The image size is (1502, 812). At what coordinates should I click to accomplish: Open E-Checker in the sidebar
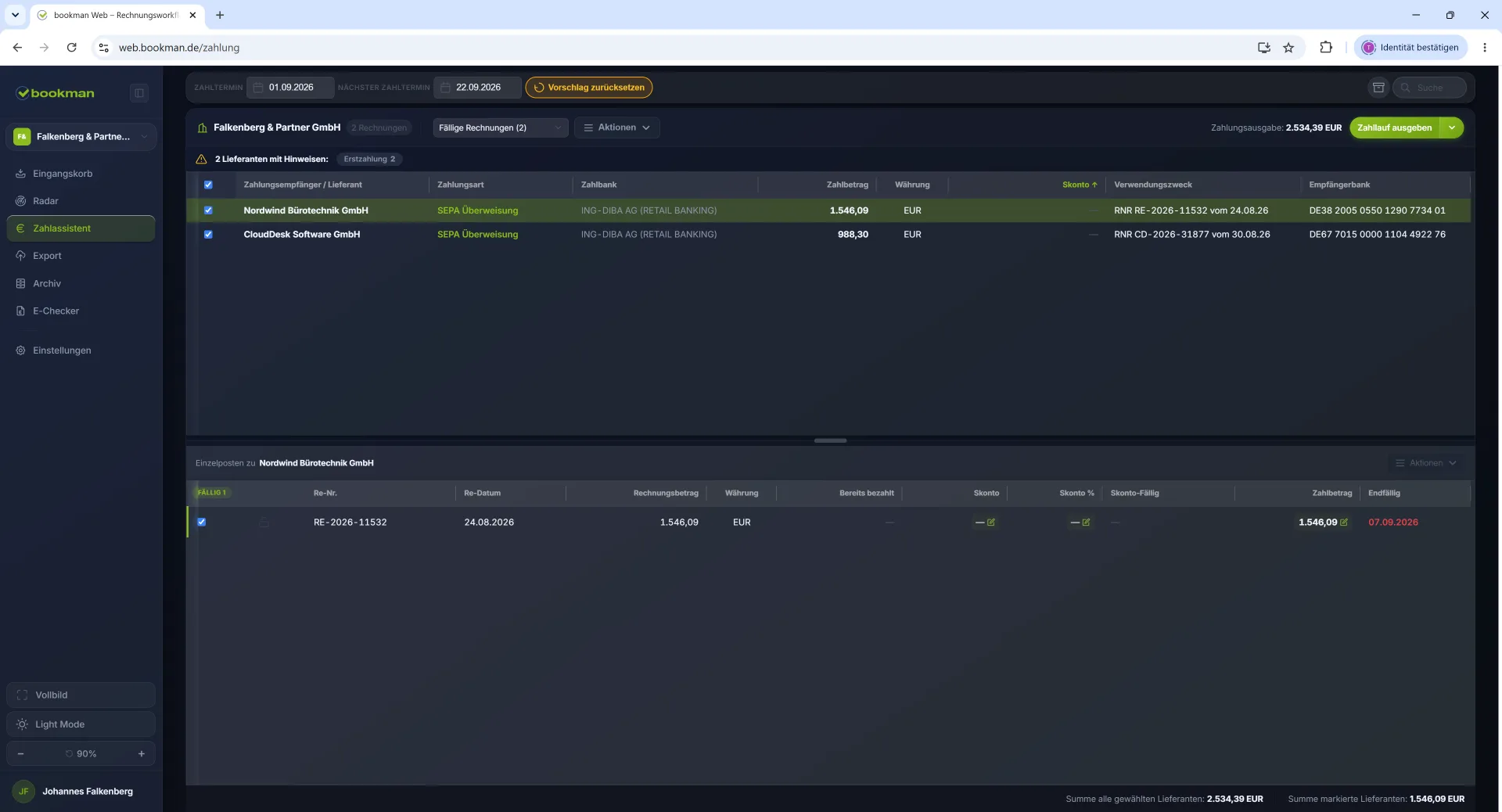(x=81, y=311)
